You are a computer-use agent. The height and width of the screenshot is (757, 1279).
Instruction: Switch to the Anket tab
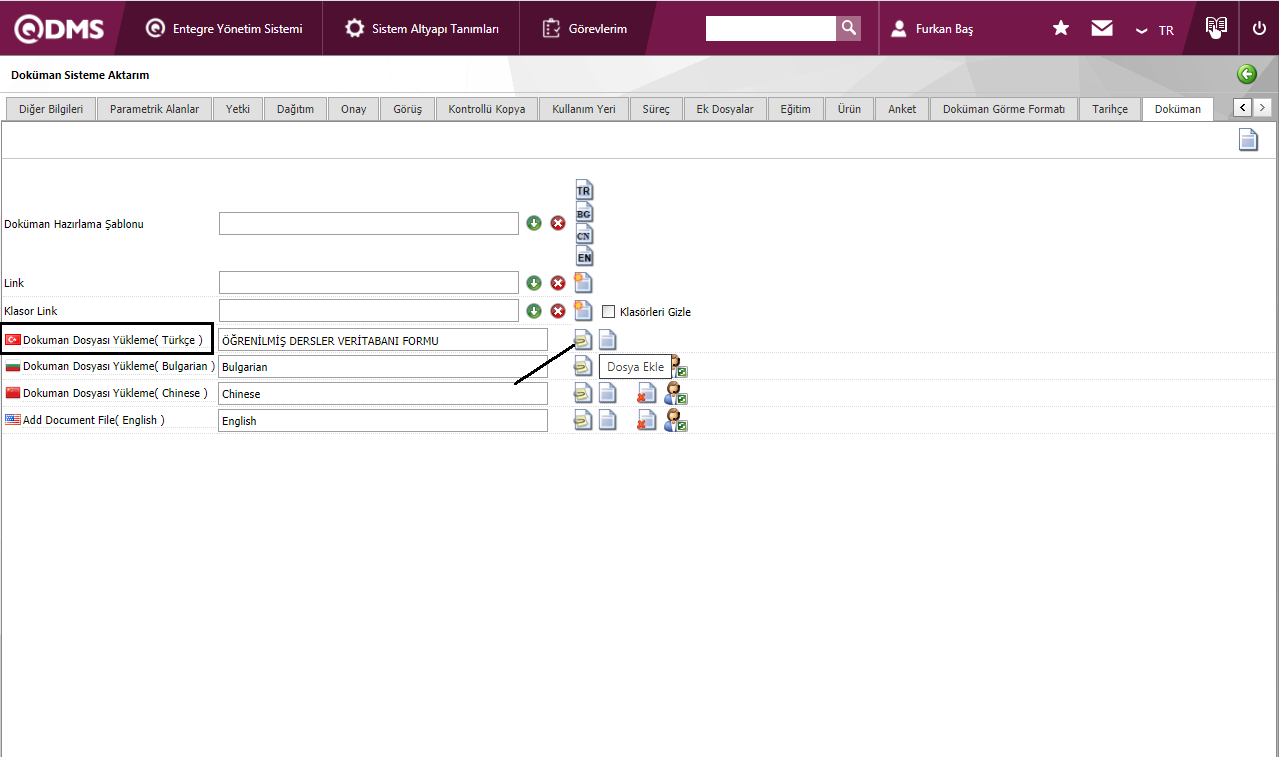[902, 109]
